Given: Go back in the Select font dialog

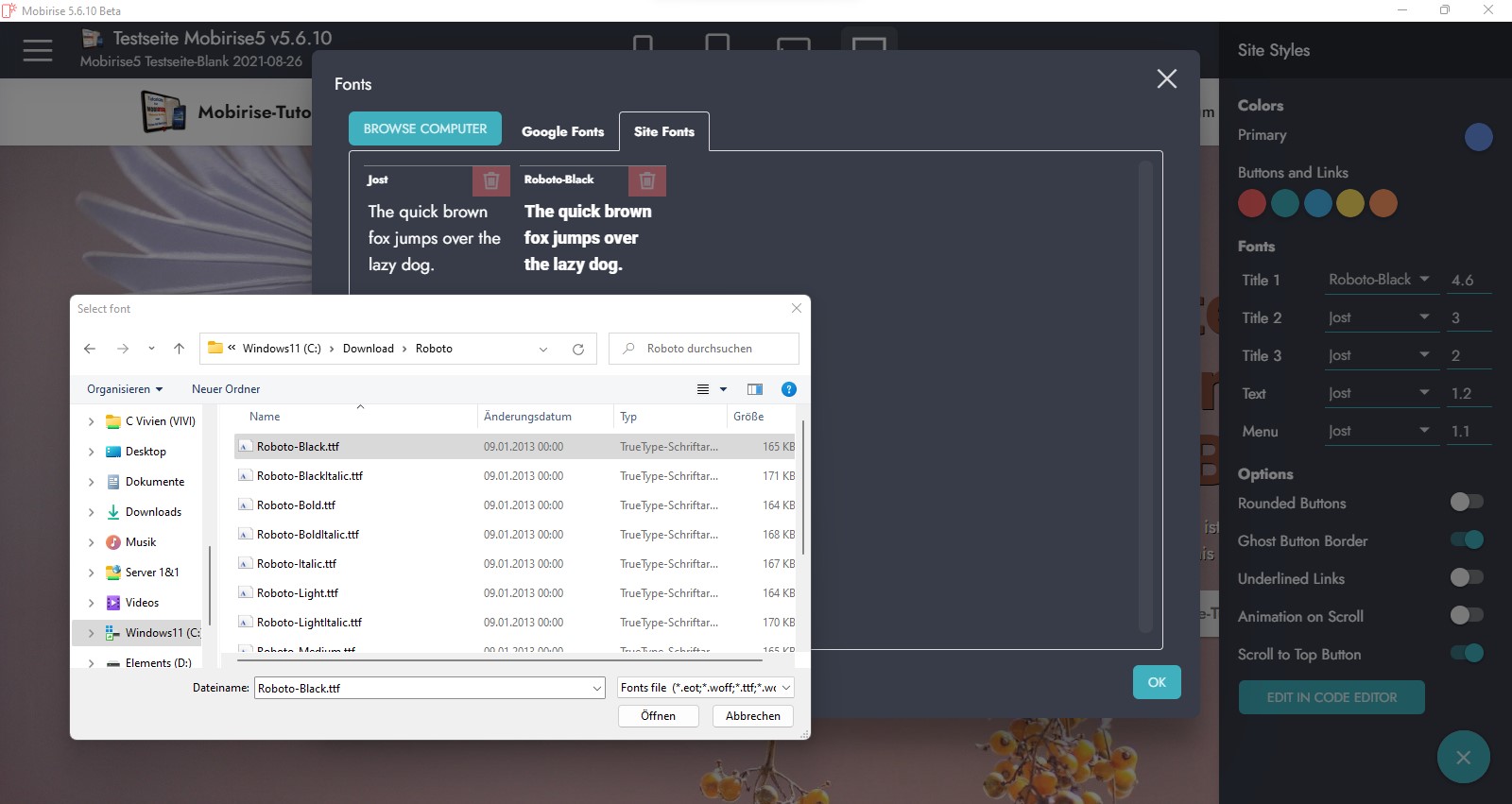Looking at the screenshot, I should click(x=90, y=349).
